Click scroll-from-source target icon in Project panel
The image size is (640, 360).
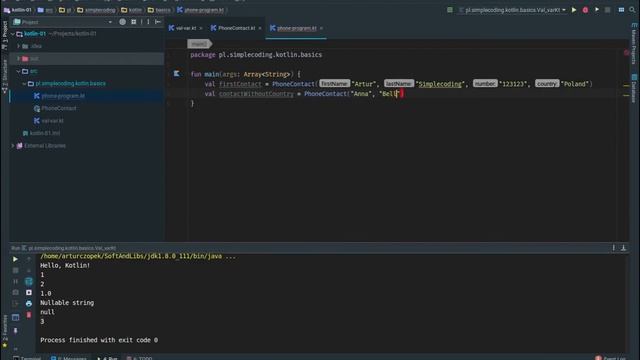coord(122,22)
